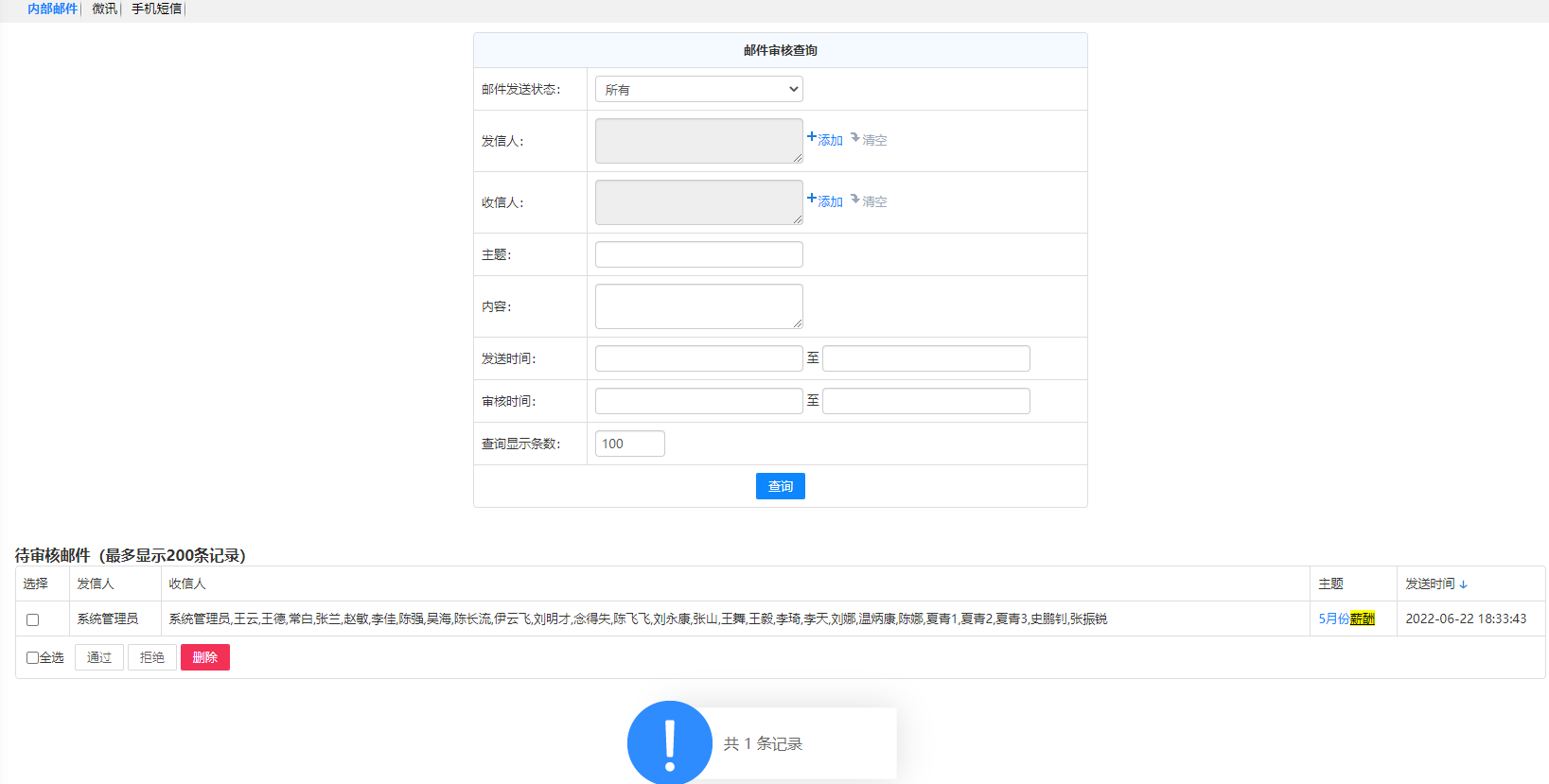
Task: Click into the 主题 input field
Action: tap(698, 254)
